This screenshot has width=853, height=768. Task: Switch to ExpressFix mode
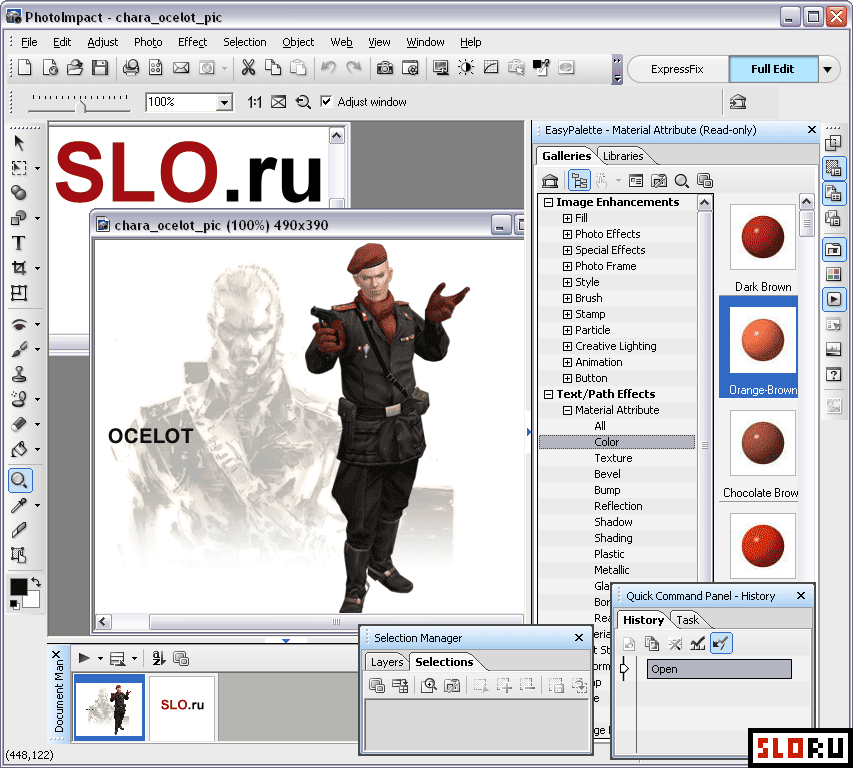pos(677,69)
